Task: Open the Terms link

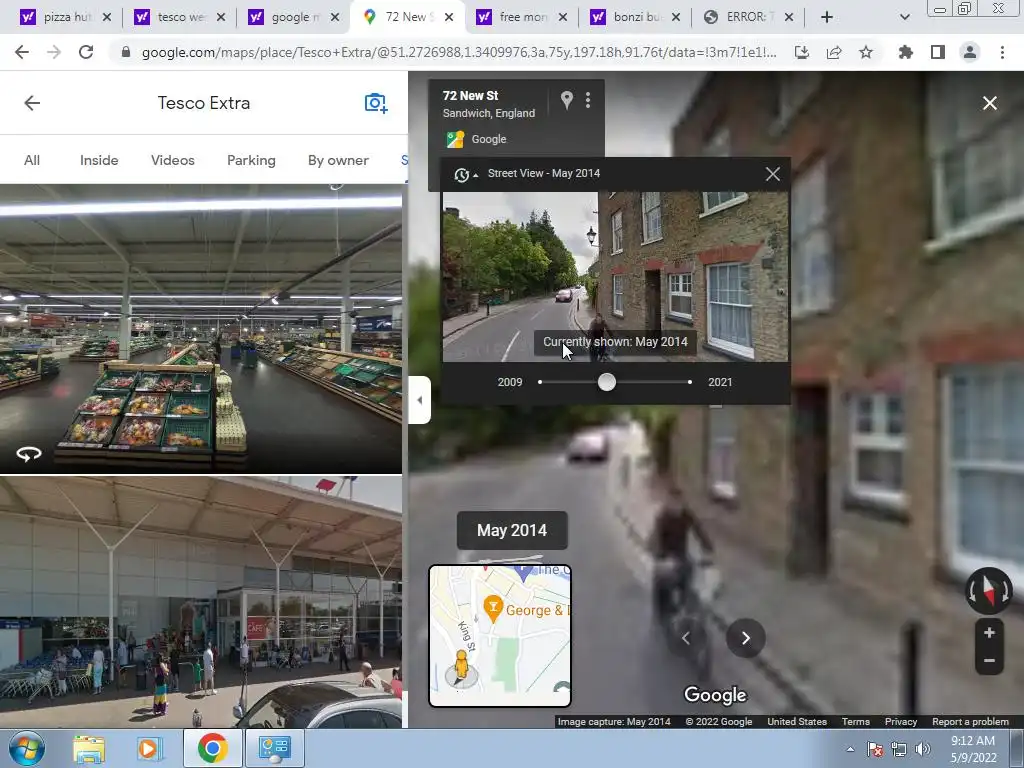Action: click(x=856, y=722)
